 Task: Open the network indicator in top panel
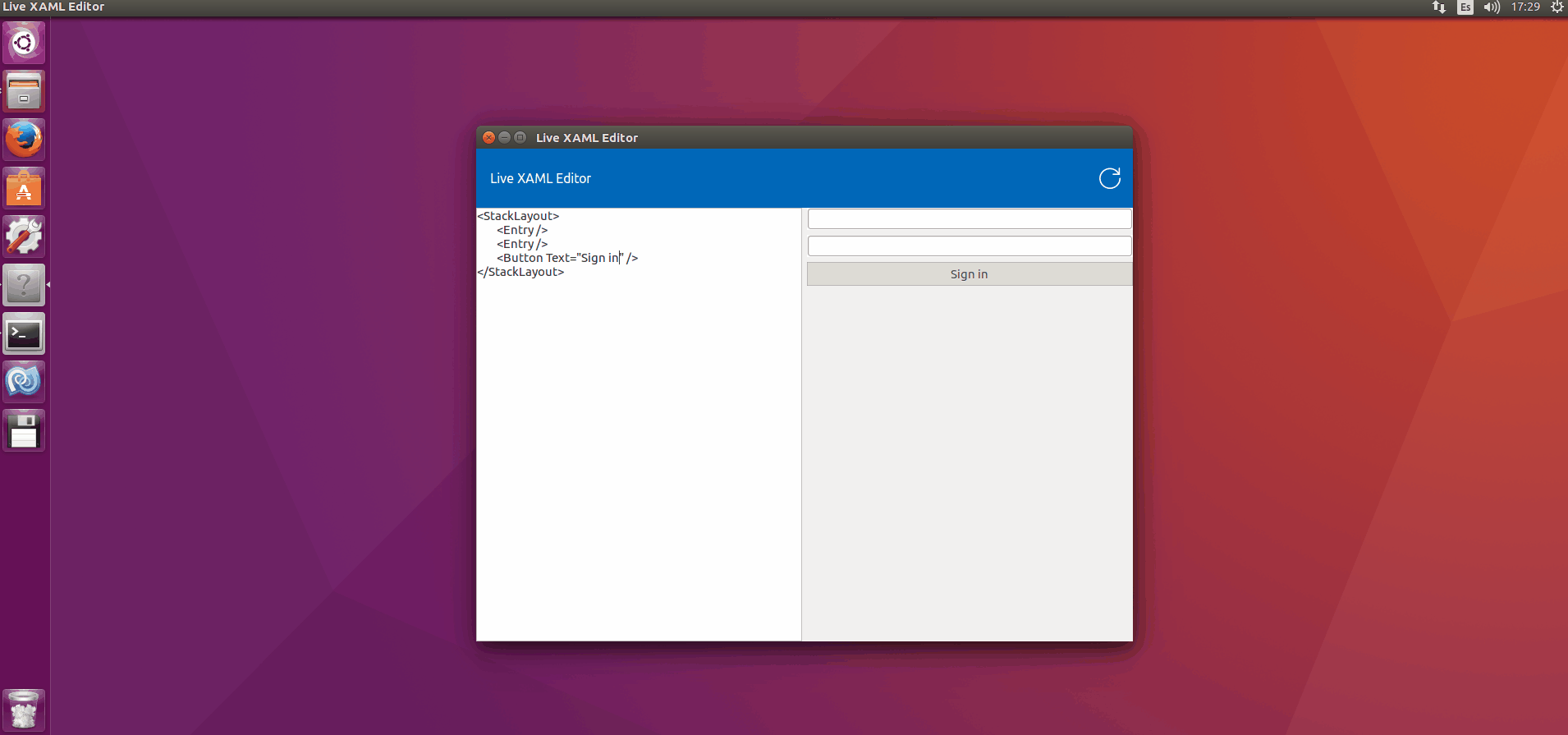tap(1439, 7)
